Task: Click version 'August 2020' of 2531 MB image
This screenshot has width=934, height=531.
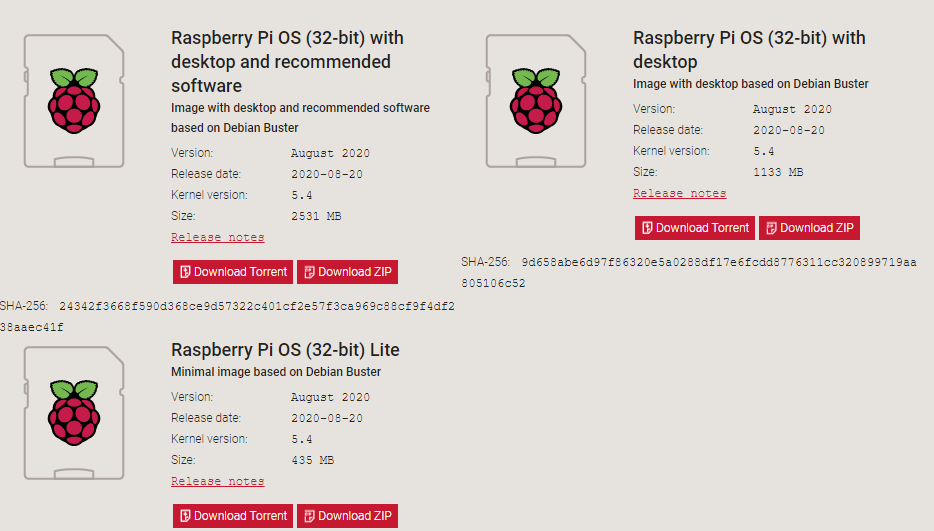Action: pos(331,153)
